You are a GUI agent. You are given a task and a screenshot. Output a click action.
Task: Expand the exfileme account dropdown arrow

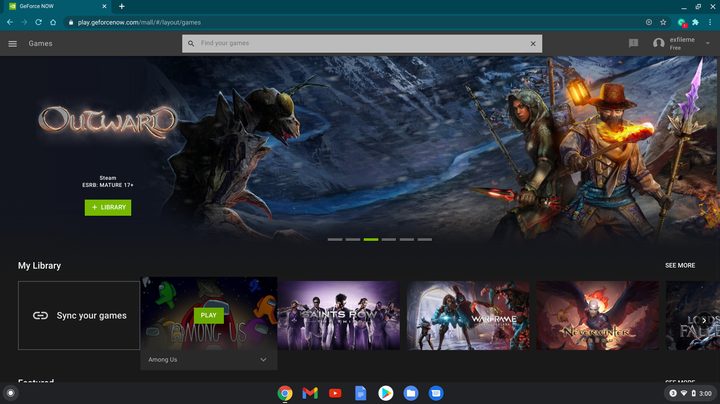708,43
